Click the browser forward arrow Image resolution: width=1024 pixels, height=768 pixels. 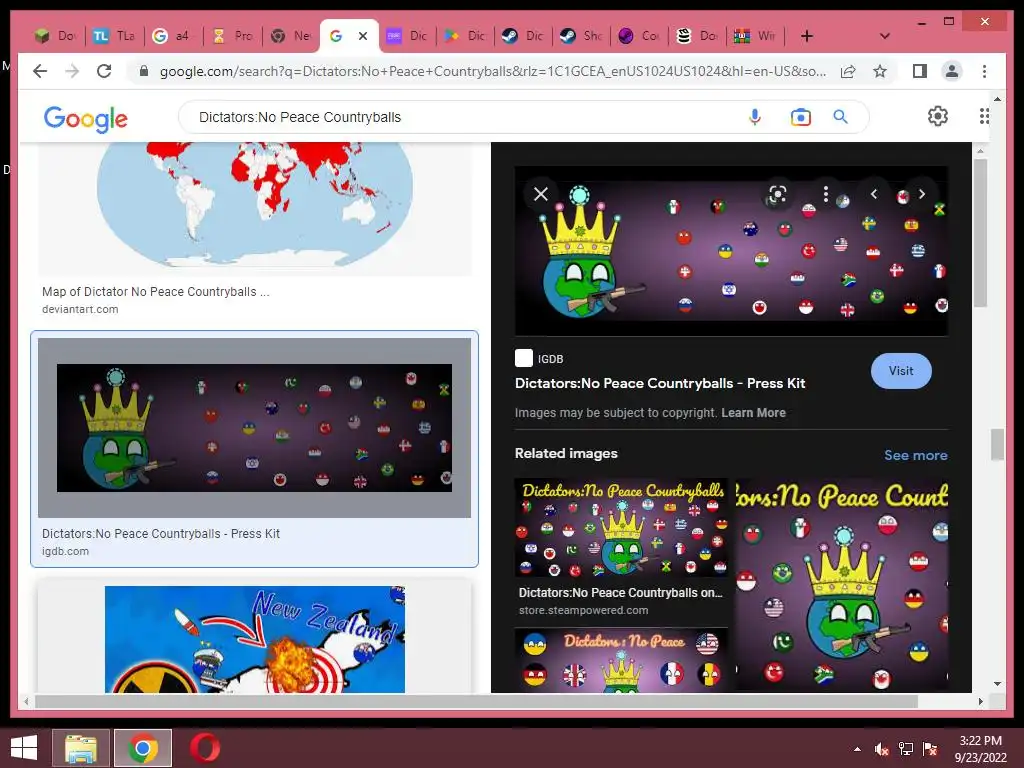pyautogui.click(x=72, y=71)
